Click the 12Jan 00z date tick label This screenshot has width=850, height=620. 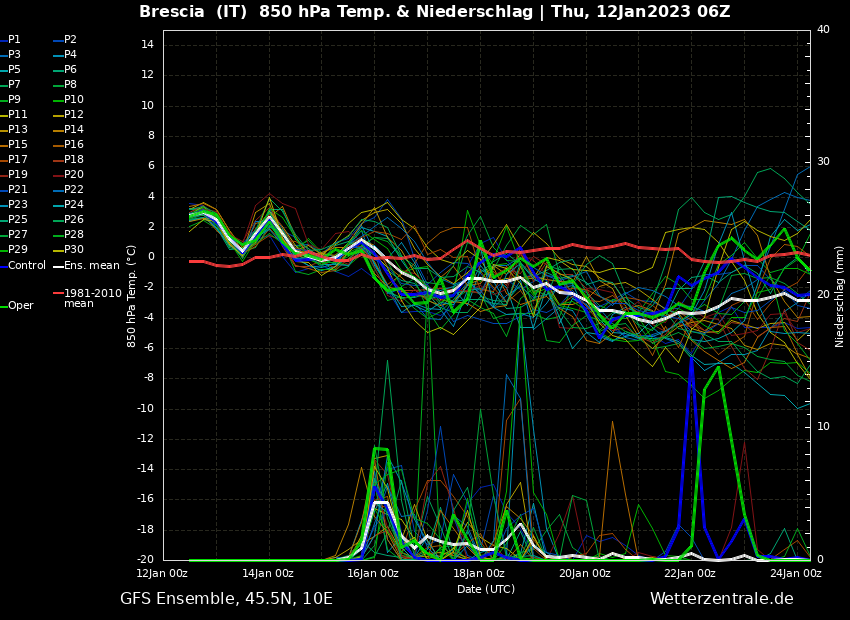click(x=162, y=574)
